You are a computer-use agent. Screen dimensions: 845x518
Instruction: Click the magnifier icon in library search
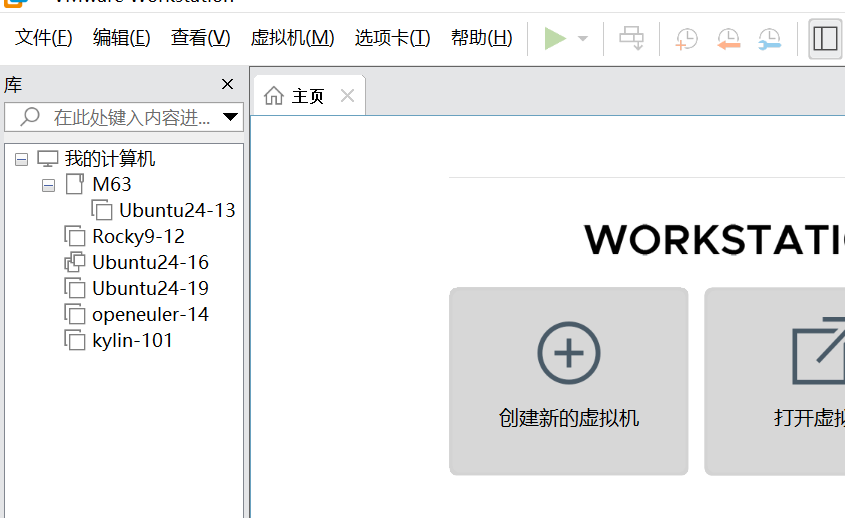[30, 116]
